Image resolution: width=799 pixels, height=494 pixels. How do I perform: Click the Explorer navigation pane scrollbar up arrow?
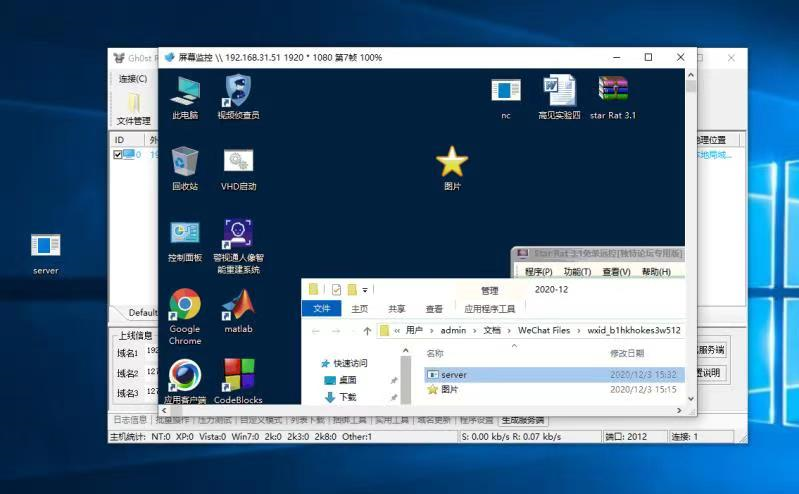[406, 350]
